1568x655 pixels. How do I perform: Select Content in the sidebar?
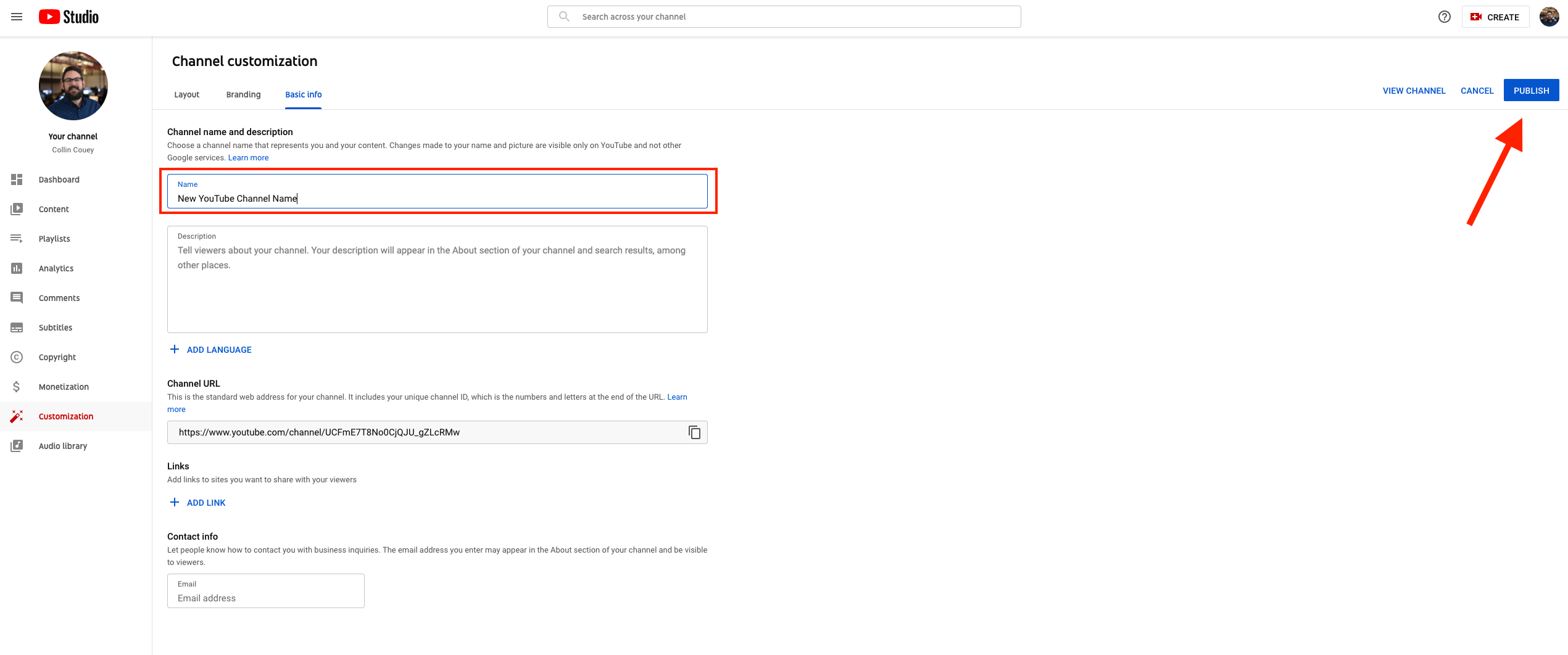click(54, 209)
